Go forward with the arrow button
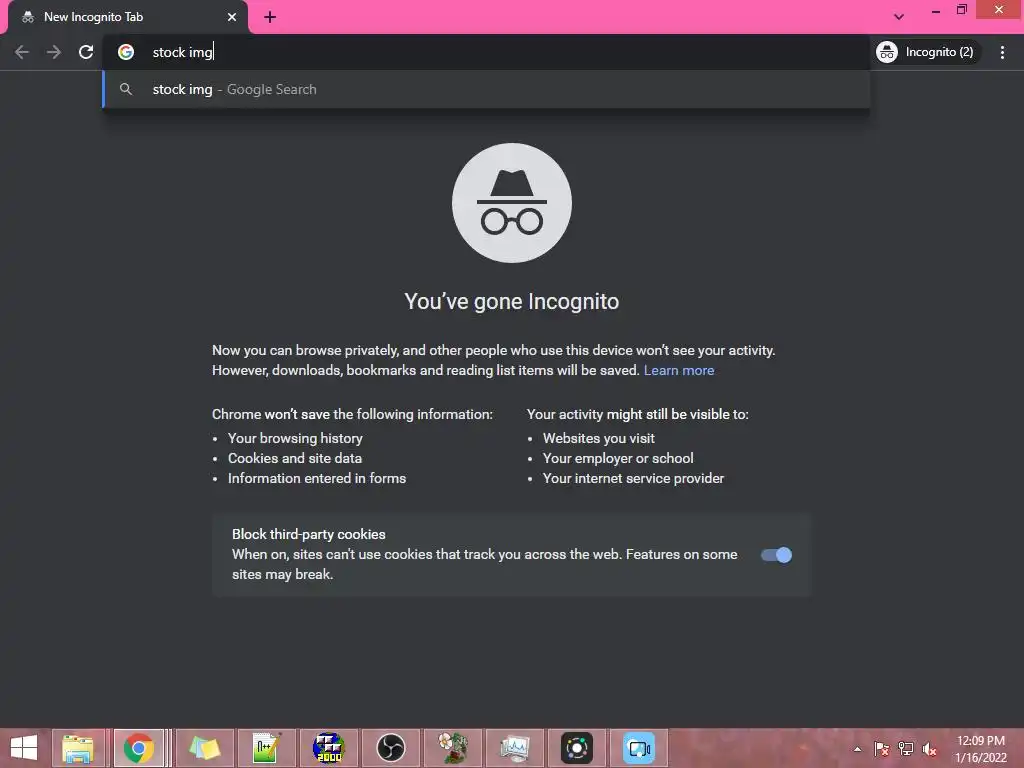The image size is (1024, 768). pos(54,52)
